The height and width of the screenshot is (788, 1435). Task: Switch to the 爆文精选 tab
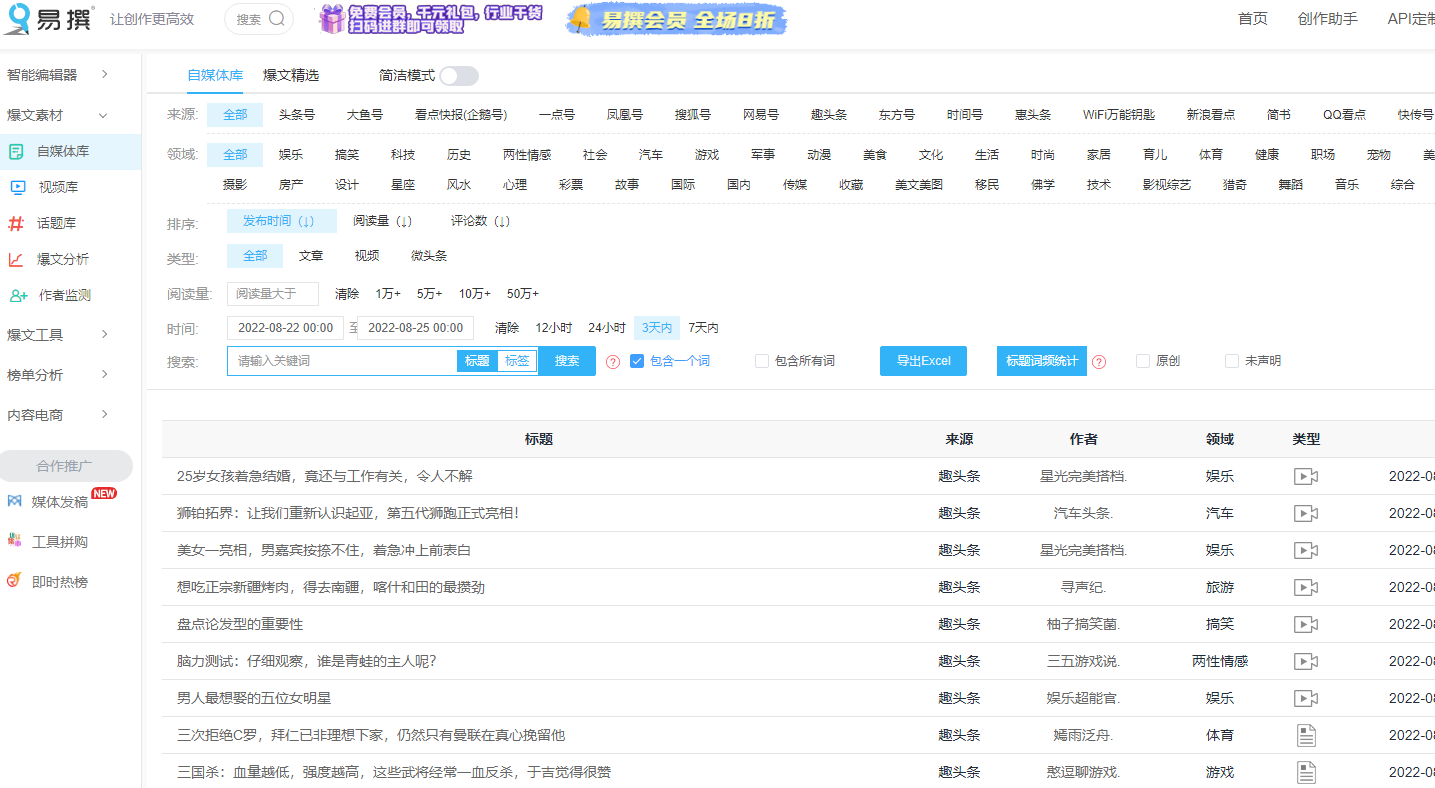point(291,75)
